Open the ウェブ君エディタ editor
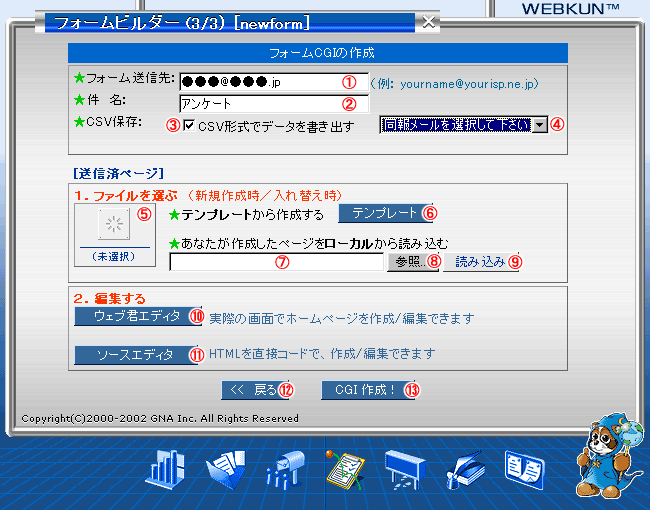 [131, 317]
